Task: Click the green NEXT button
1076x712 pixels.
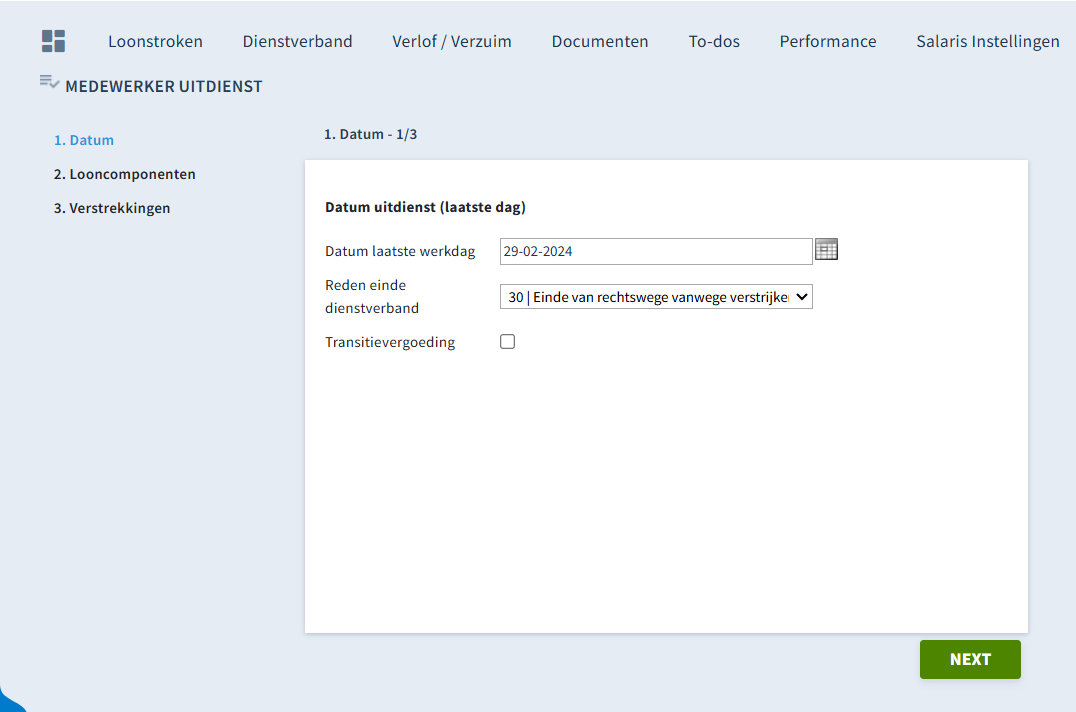Action: pos(970,659)
